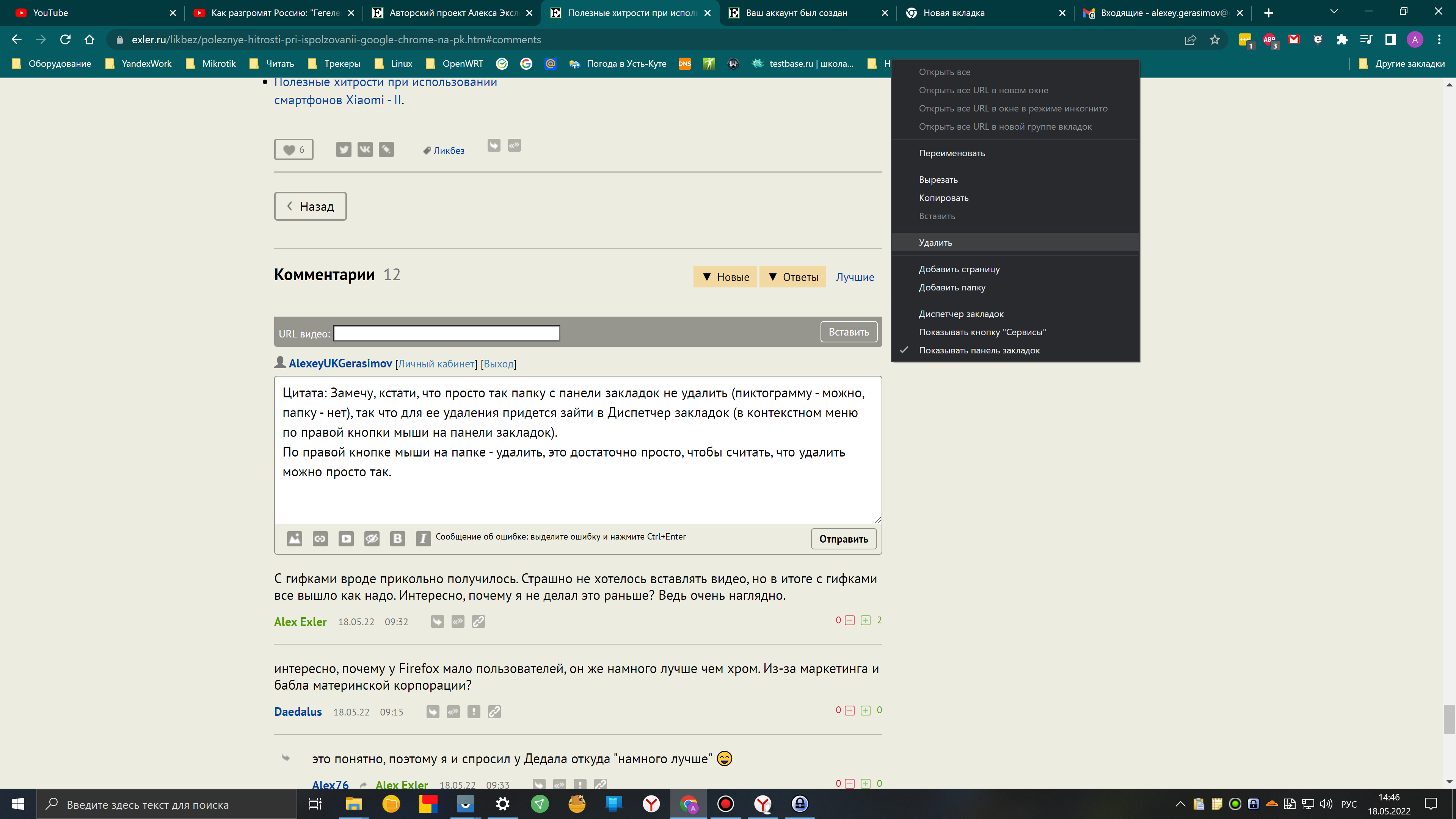Screen dimensions: 1456x819
Task: Click the Chrome extensions icon in toolbar
Action: pyautogui.click(x=1342, y=40)
